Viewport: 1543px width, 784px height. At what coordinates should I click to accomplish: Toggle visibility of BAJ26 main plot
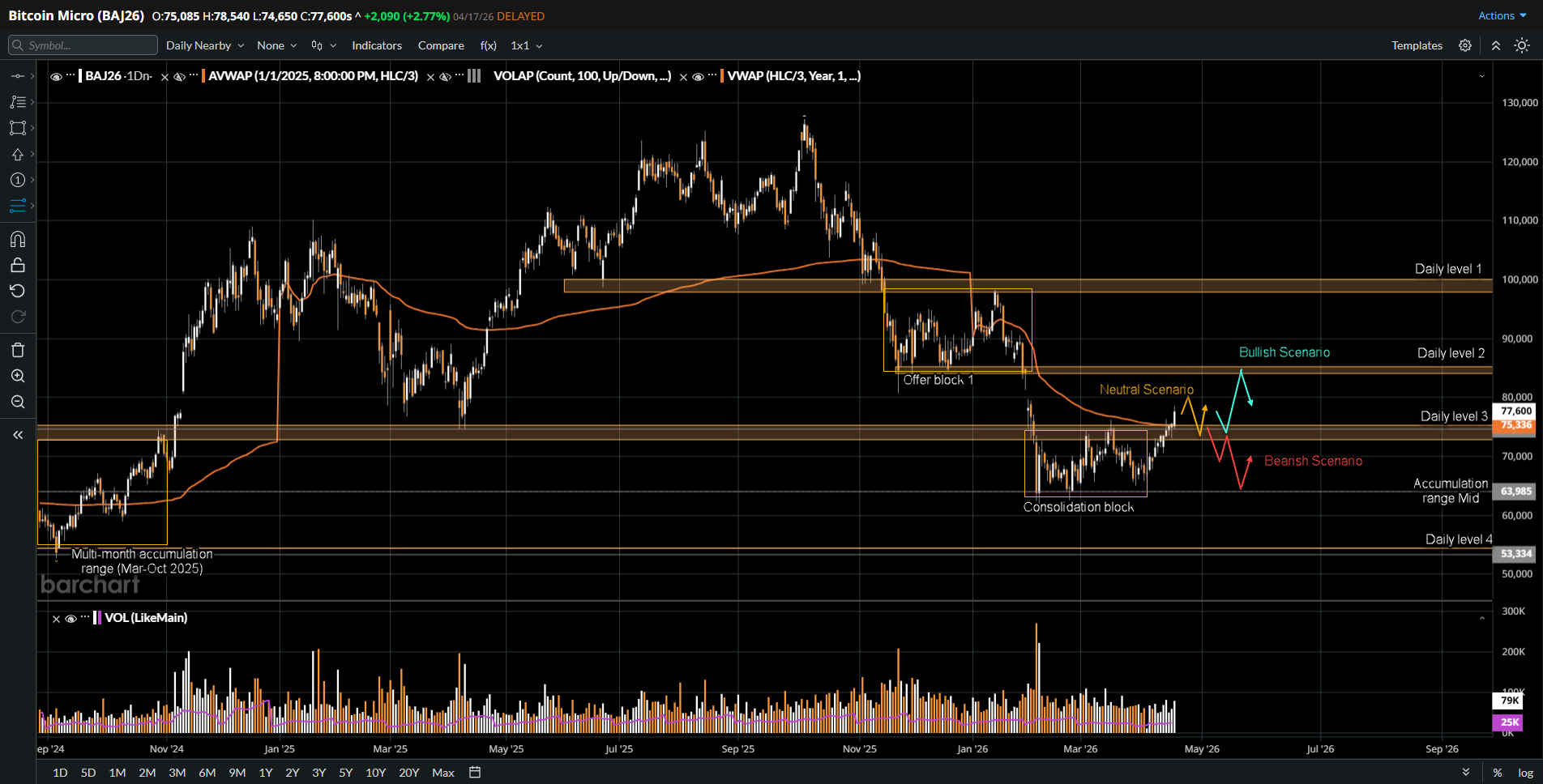pyautogui.click(x=56, y=76)
